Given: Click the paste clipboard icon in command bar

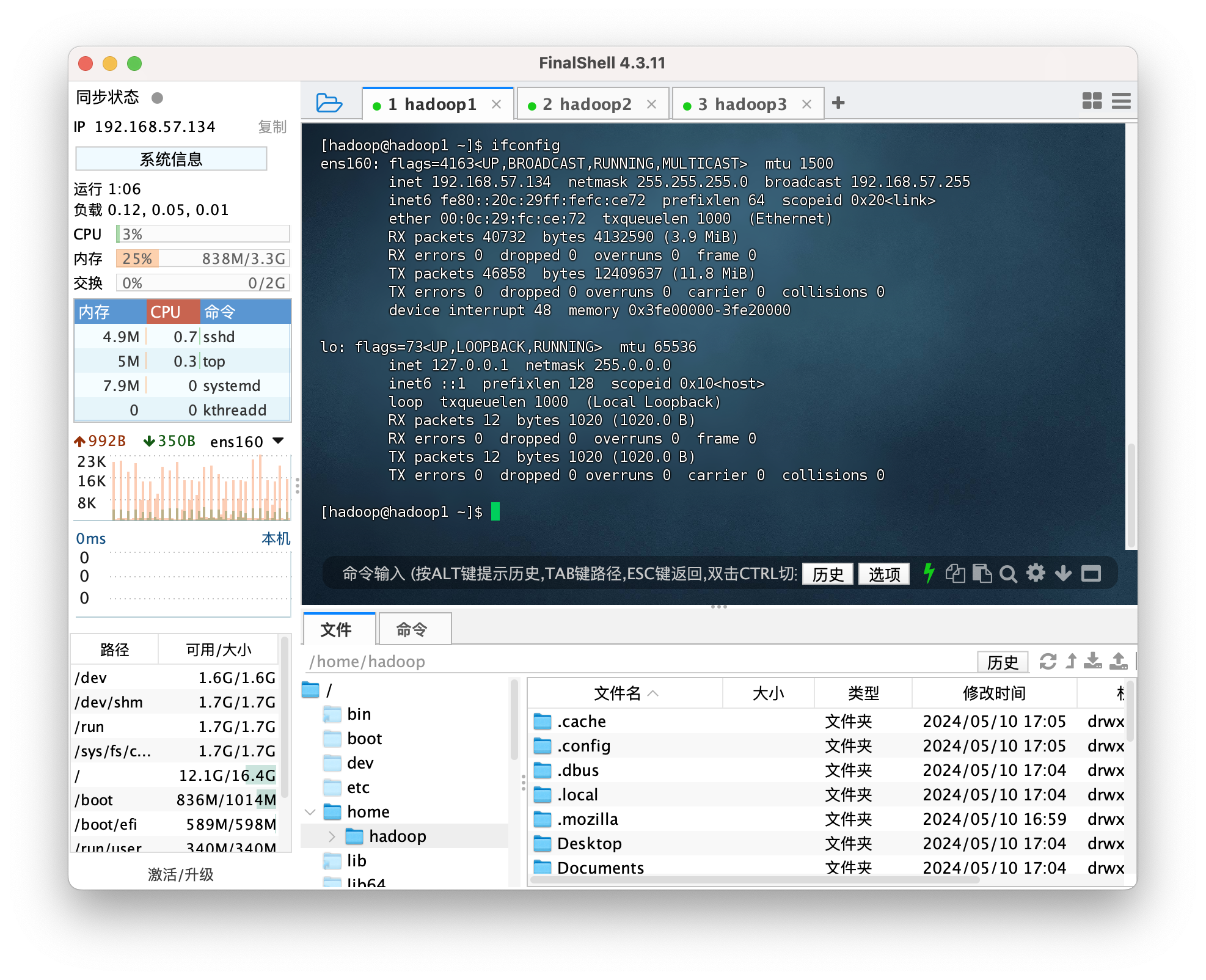Looking at the screenshot, I should [x=982, y=573].
